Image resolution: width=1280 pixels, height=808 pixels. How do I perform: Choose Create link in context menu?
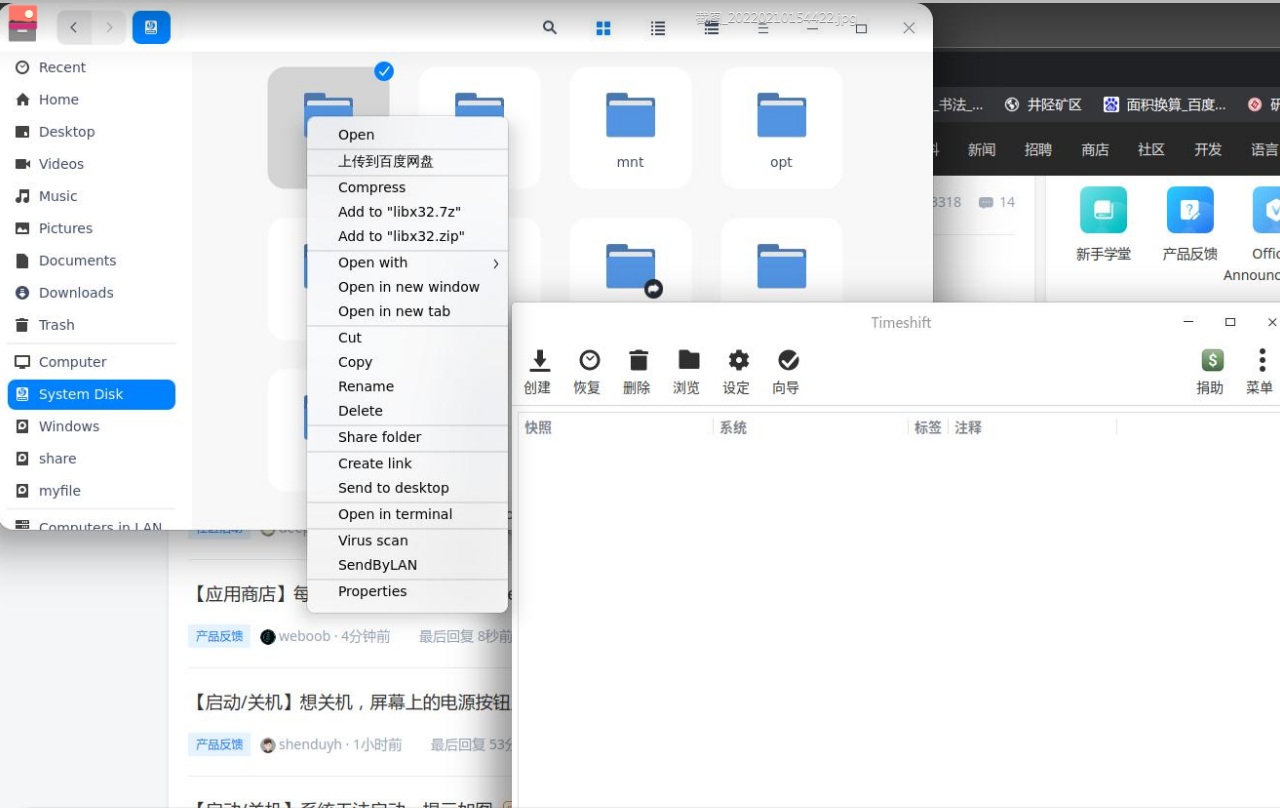click(407, 463)
